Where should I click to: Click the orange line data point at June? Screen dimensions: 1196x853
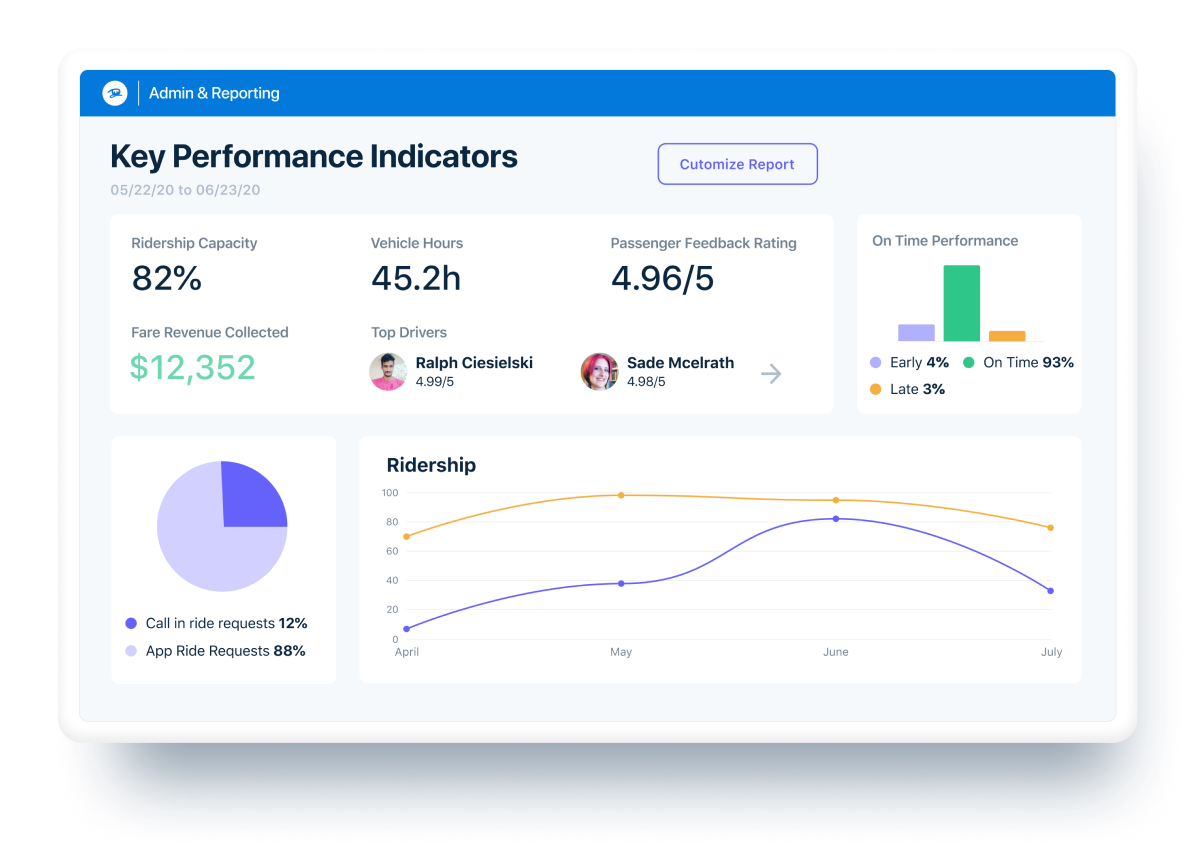pos(836,501)
